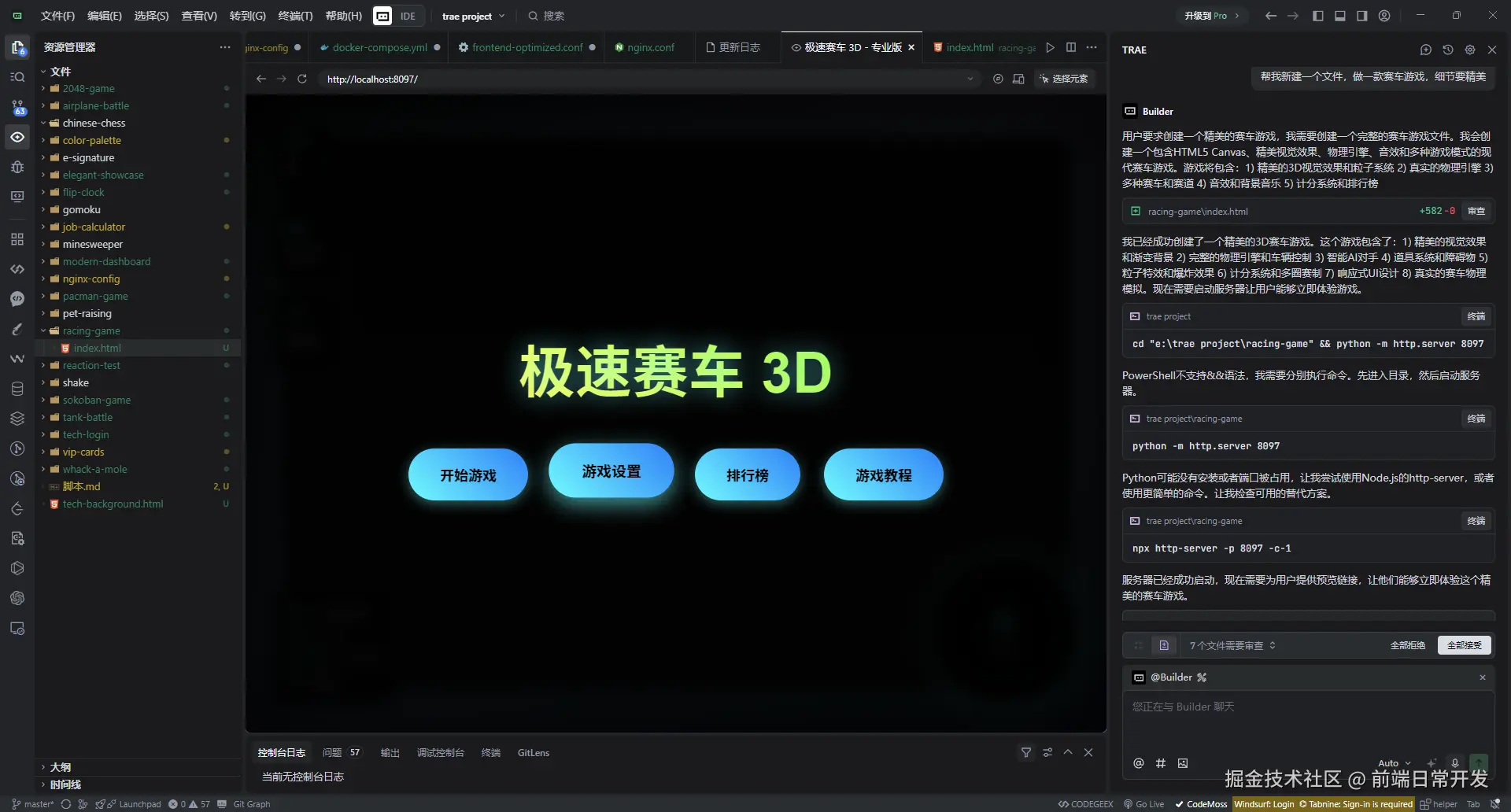Click the run triangle in editor tab bar
Viewport: 1511px width, 812px height.
click(1050, 47)
